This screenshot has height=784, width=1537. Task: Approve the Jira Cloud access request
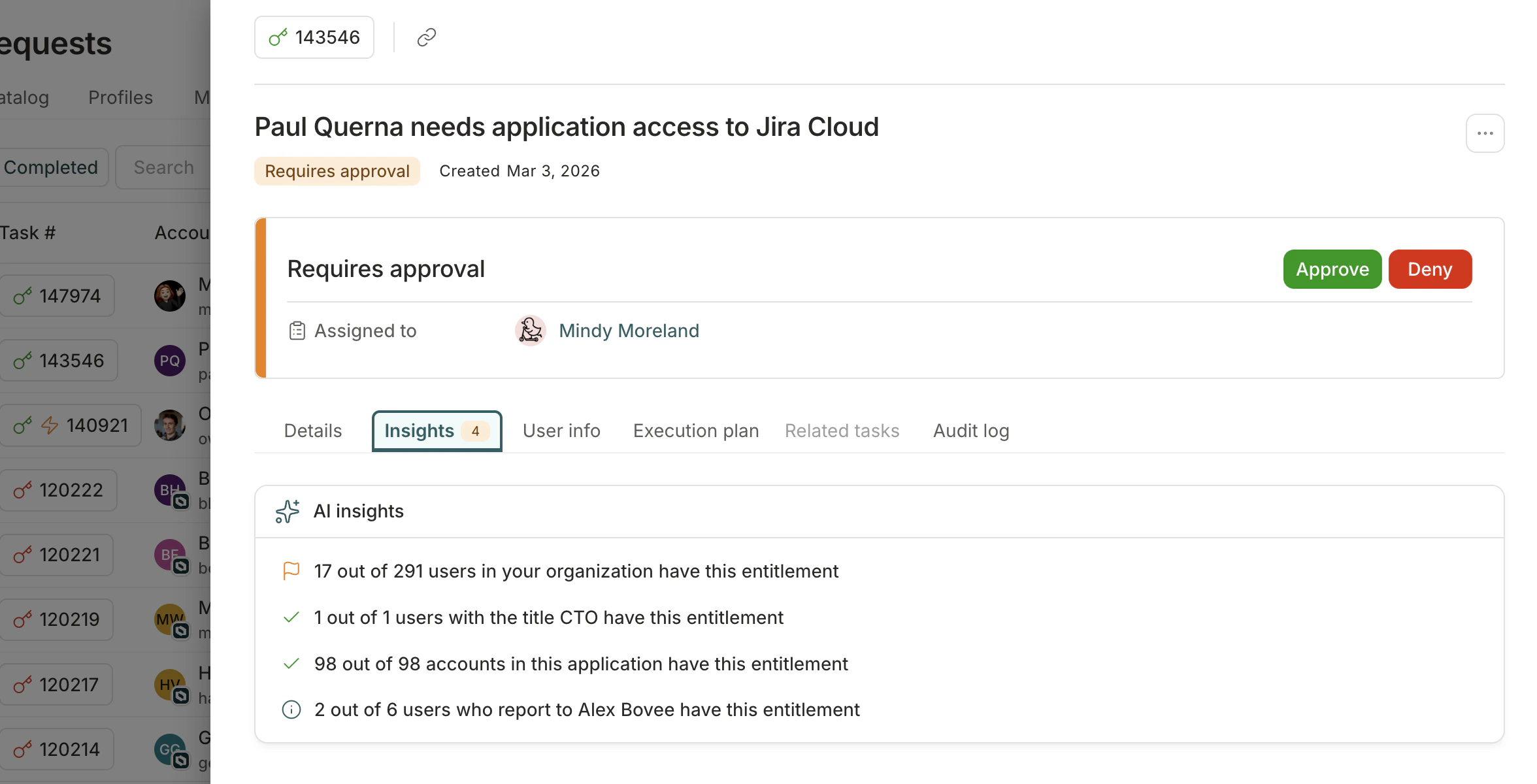coord(1332,269)
